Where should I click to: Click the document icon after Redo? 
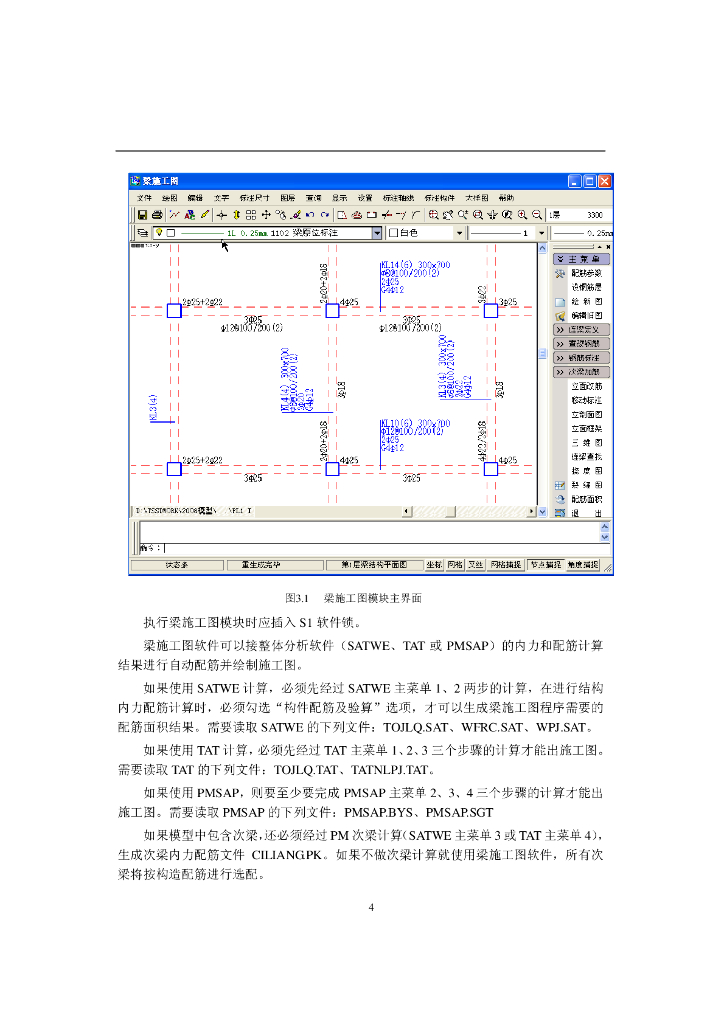pyautogui.click(x=341, y=214)
